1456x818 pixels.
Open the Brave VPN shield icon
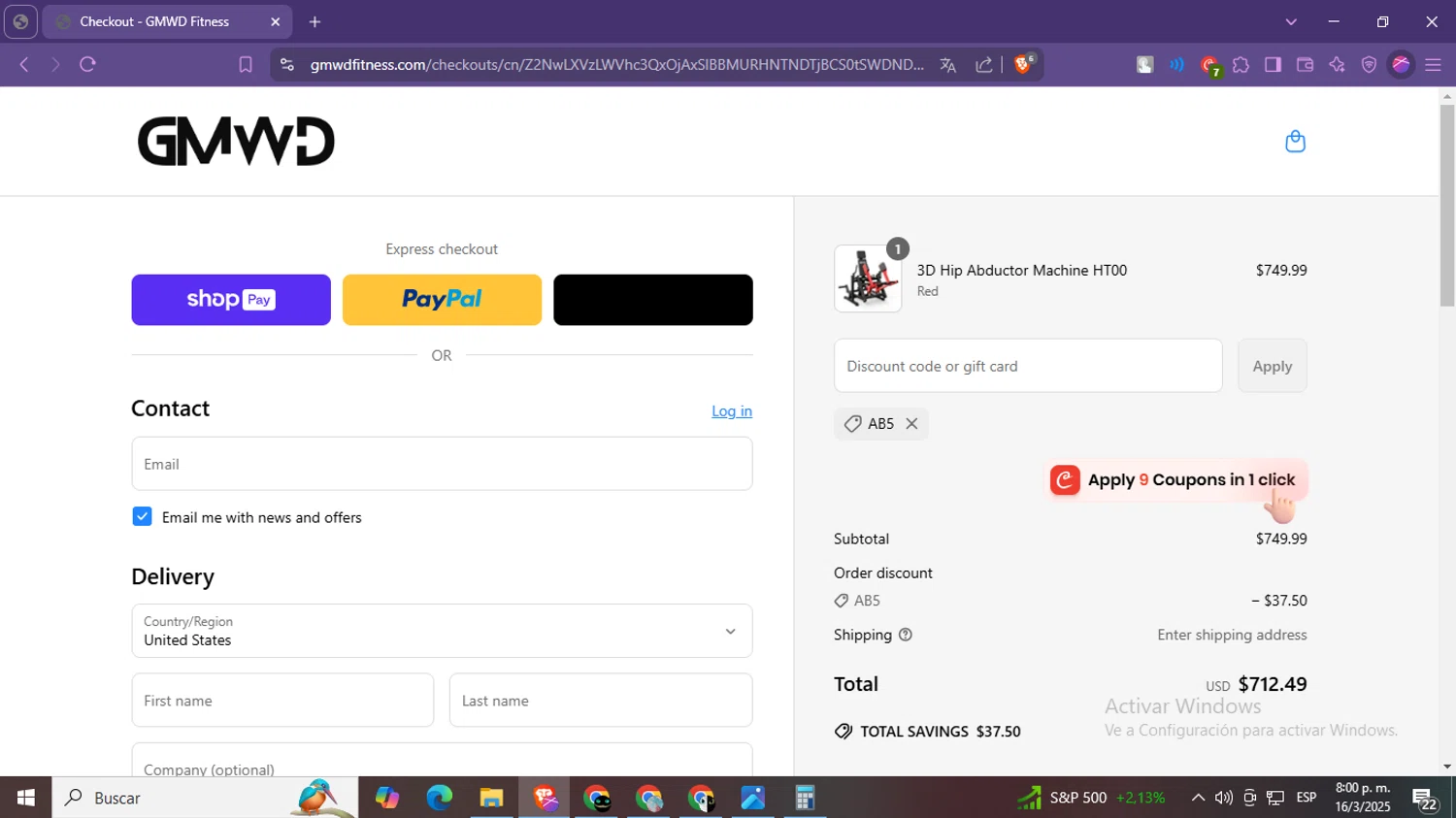1369,64
